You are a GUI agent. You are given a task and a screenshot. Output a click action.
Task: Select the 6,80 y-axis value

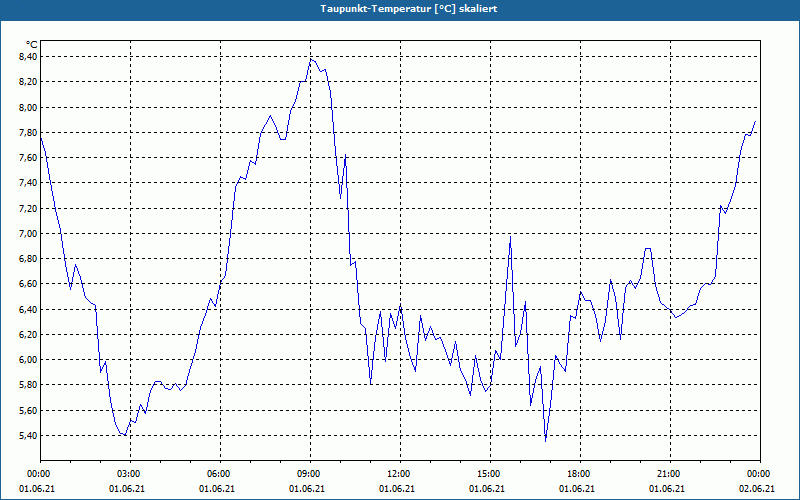tap(27, 259)
